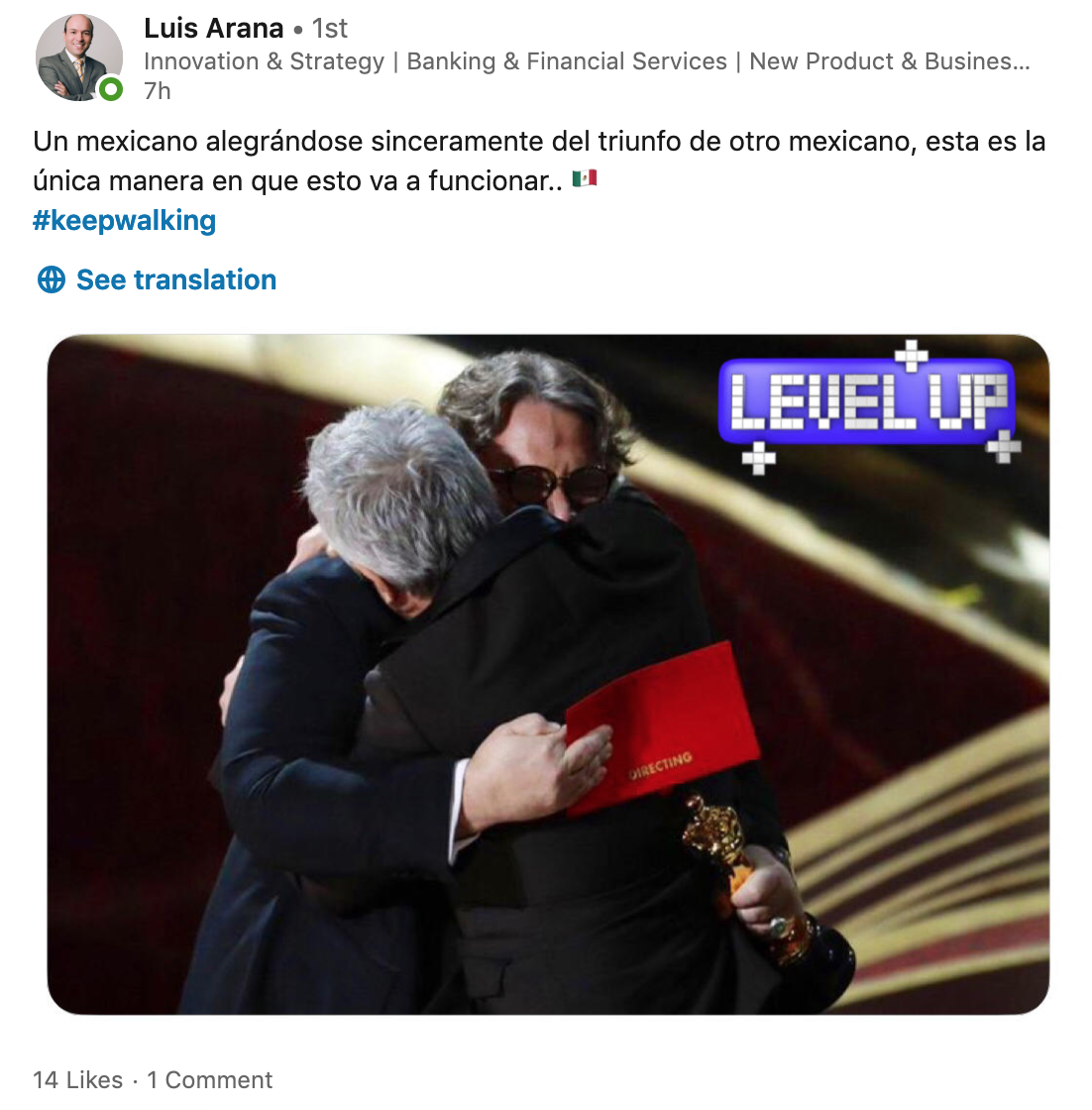Open the #keepwalking hashtag

[x=124, y=220]
